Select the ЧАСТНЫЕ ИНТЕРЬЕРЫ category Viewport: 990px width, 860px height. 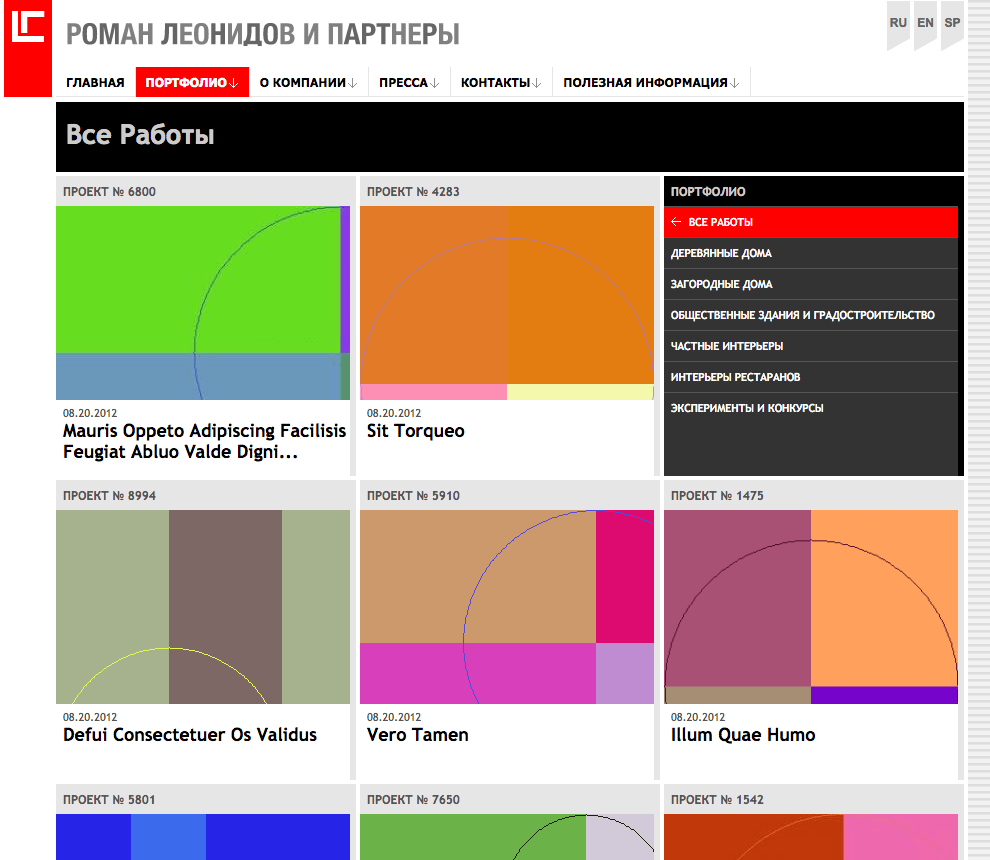(811, 346)
